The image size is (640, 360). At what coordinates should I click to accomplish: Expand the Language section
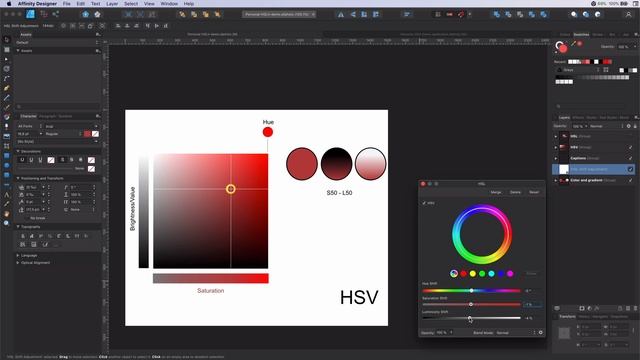[x=18, y=256]
